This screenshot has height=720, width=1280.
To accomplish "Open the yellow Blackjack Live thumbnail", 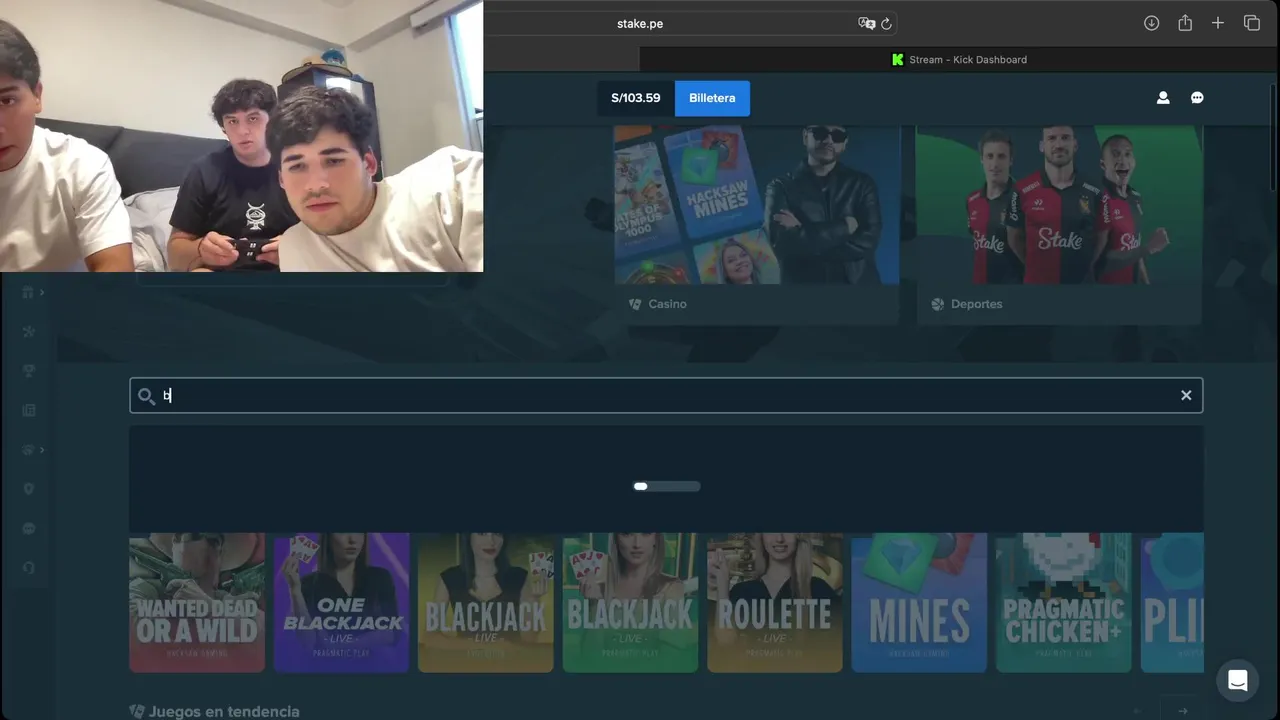I will coord(485,602).
